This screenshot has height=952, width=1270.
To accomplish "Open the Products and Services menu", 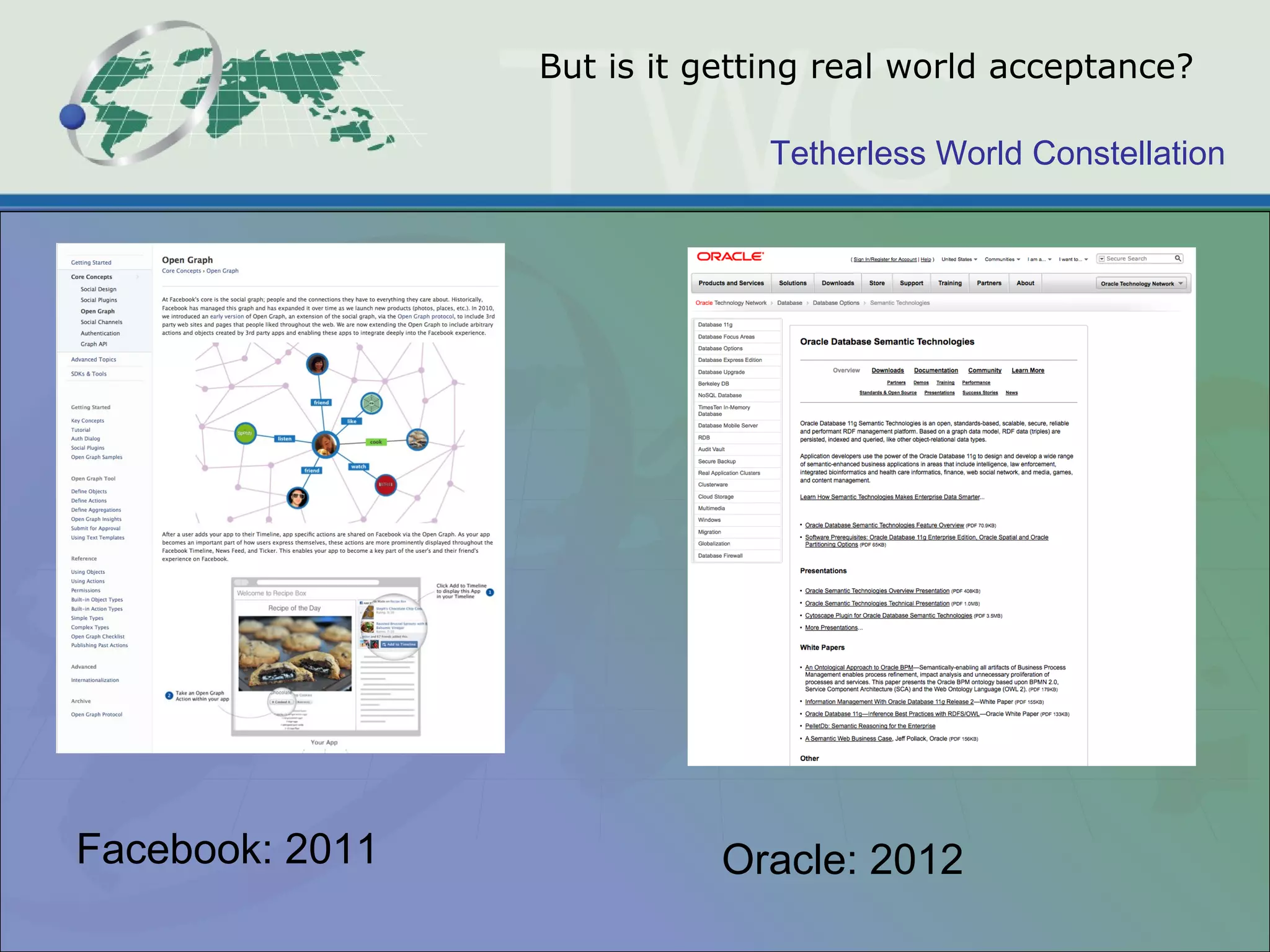I will click(x=731, y=283).
